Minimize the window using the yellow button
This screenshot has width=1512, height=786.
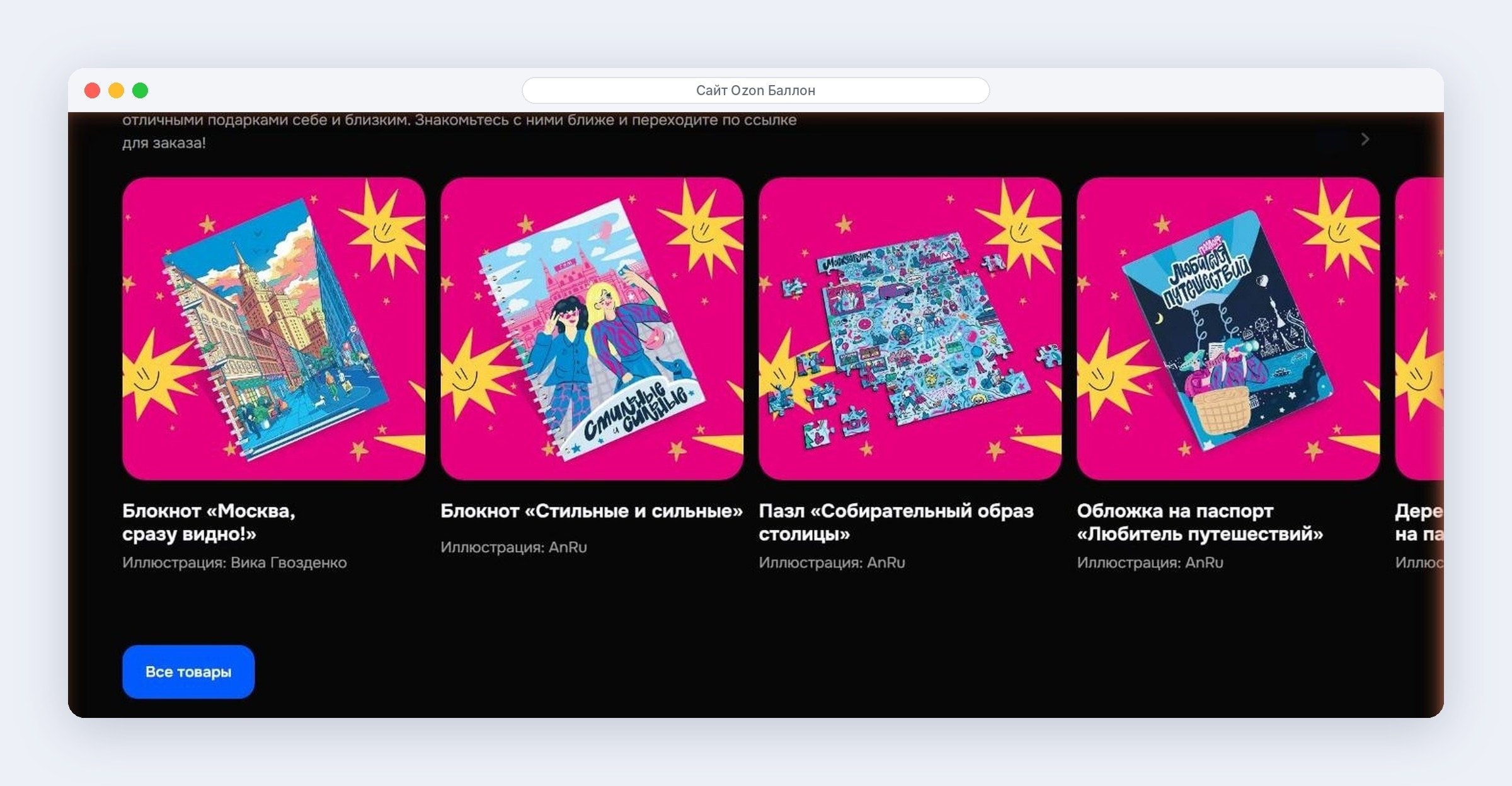(x=117, y=90)
